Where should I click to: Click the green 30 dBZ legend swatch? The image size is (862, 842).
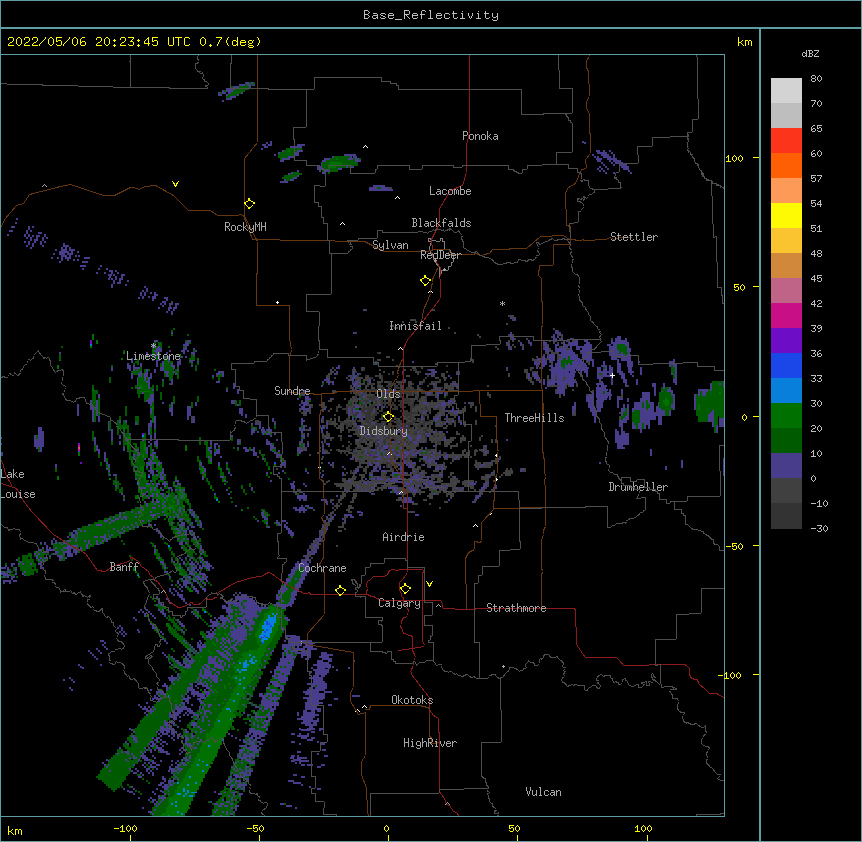[x=786, y=416]
